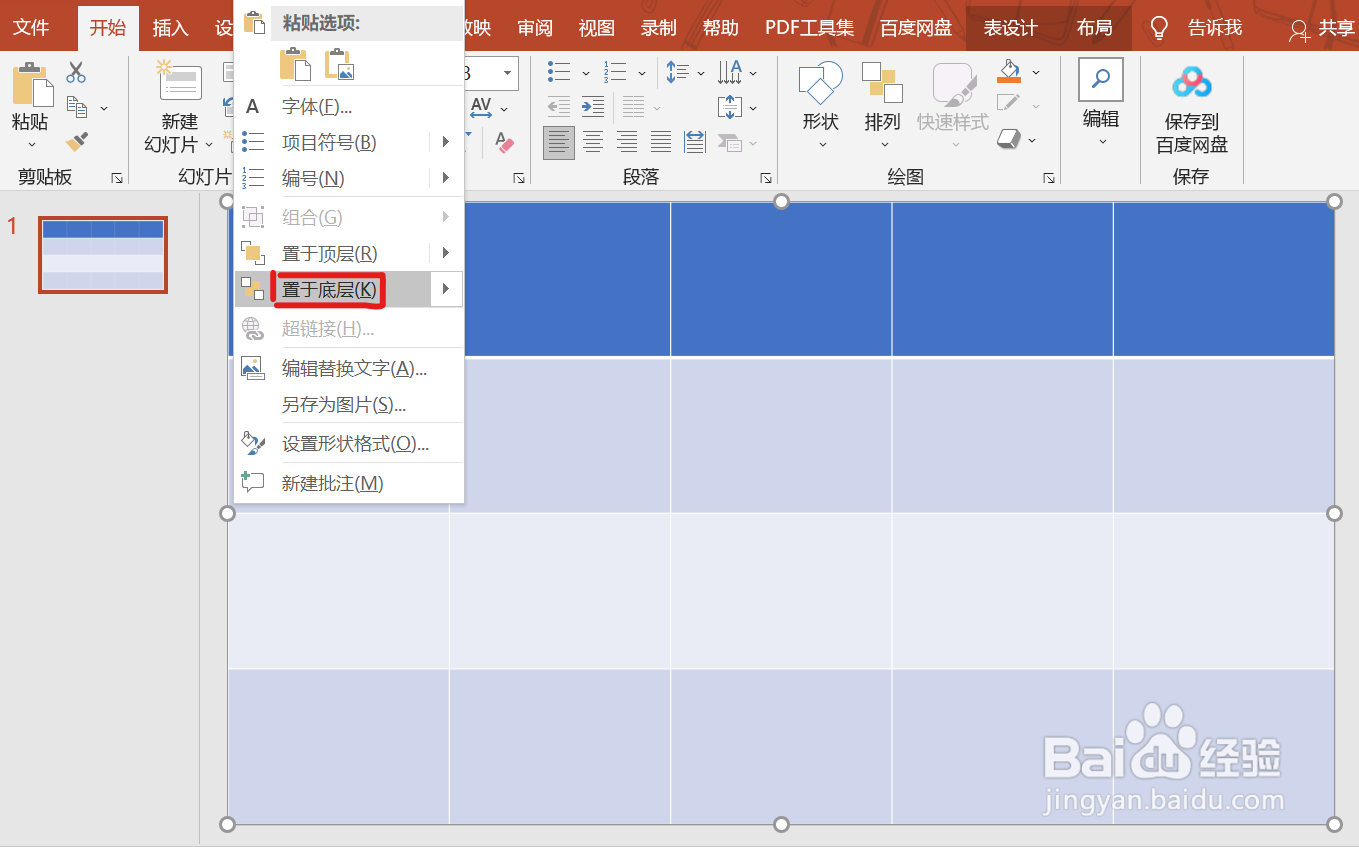Screen dimensions: 1359x847
Task: Expand the Paste button dropdown arrow
Action: pos(30,145)
